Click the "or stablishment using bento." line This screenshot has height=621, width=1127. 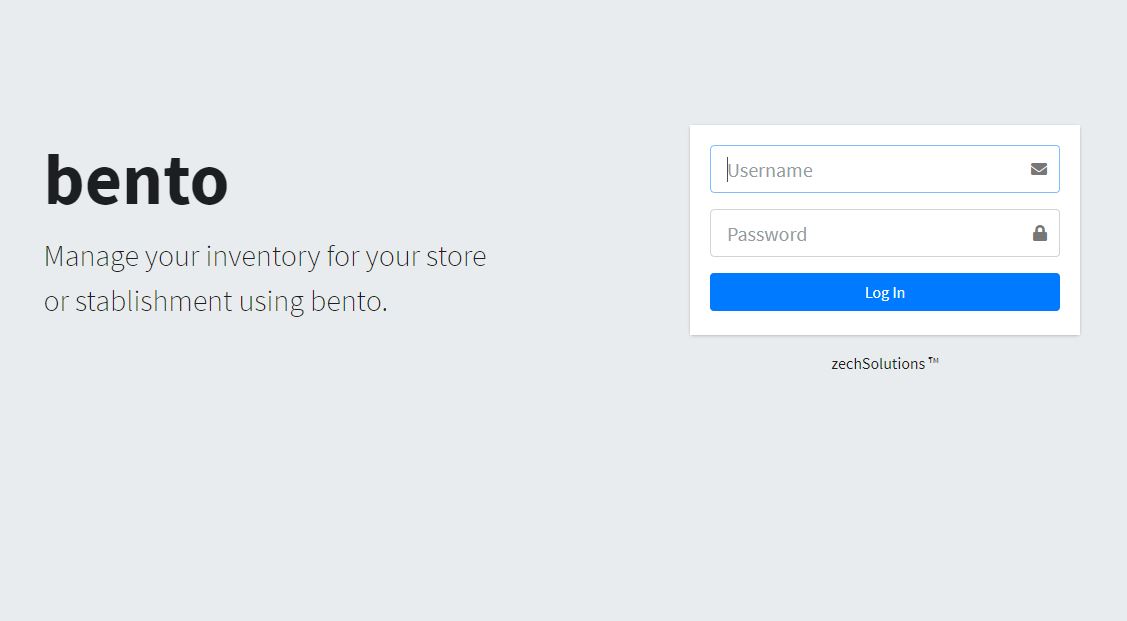[x=216, y=301]
